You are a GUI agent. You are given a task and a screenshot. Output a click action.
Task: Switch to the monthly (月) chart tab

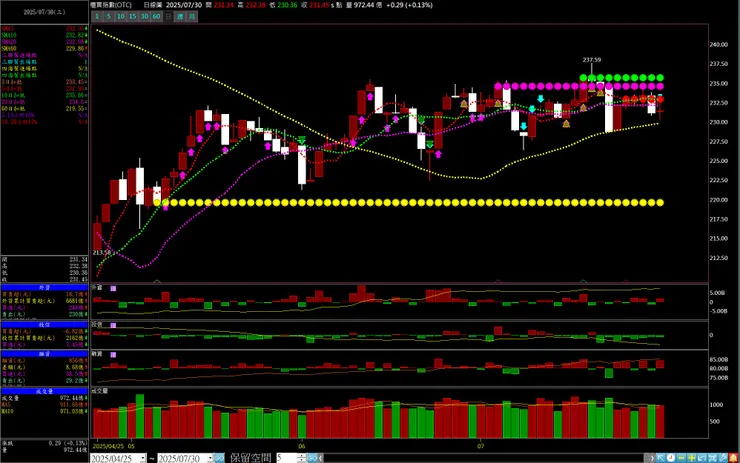(x=192, y=17)
